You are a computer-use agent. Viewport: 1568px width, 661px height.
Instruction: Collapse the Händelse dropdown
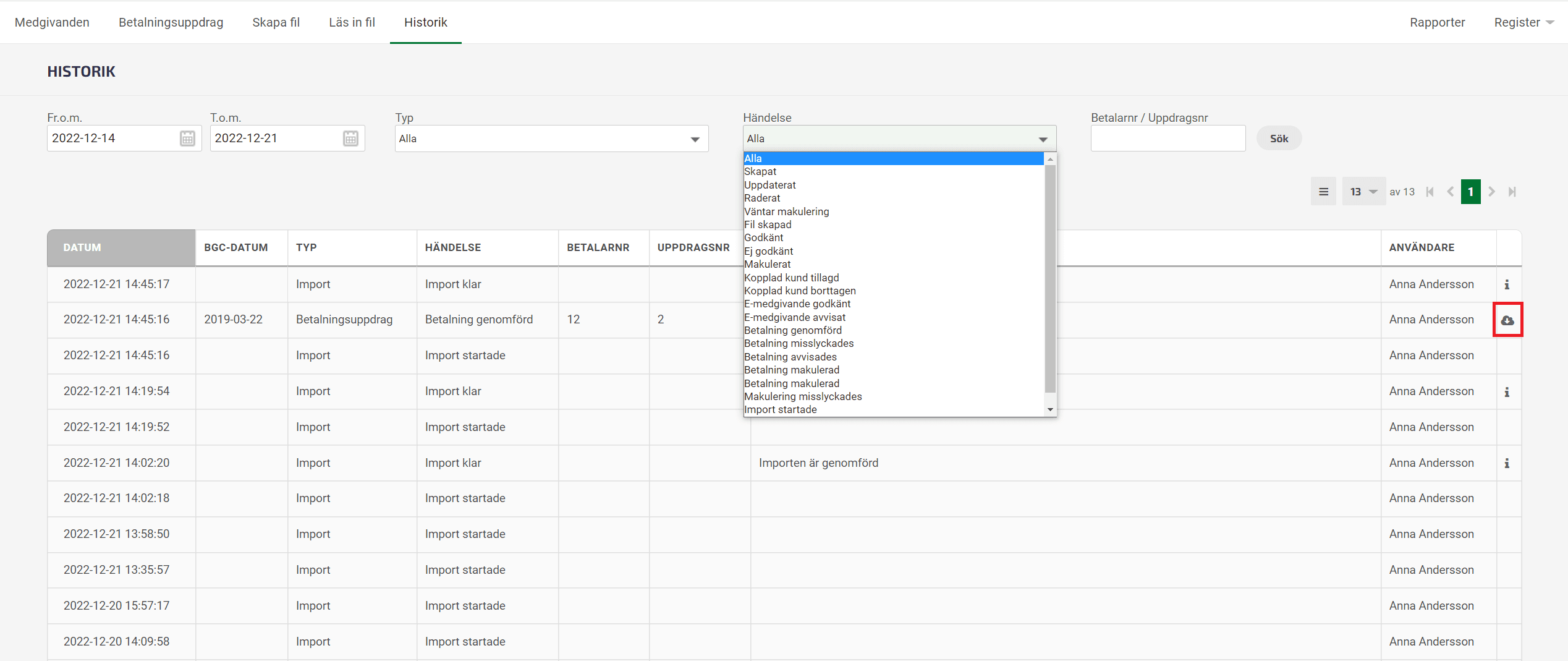pyautogui.click(x=899, y=139)
